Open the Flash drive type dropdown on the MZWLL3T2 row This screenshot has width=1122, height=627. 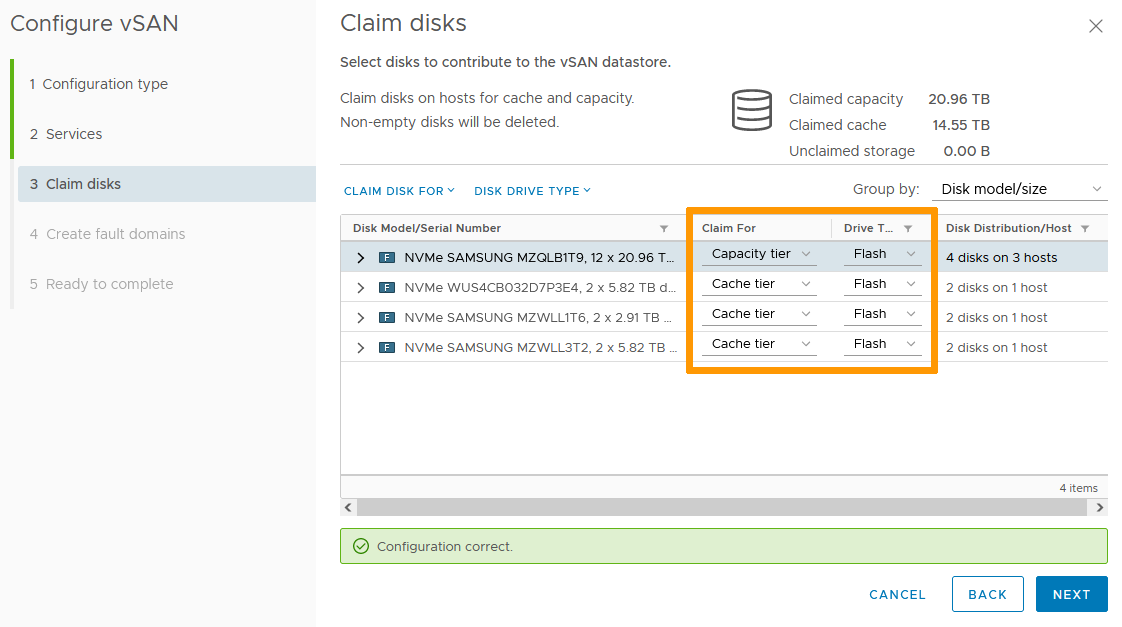882,343
